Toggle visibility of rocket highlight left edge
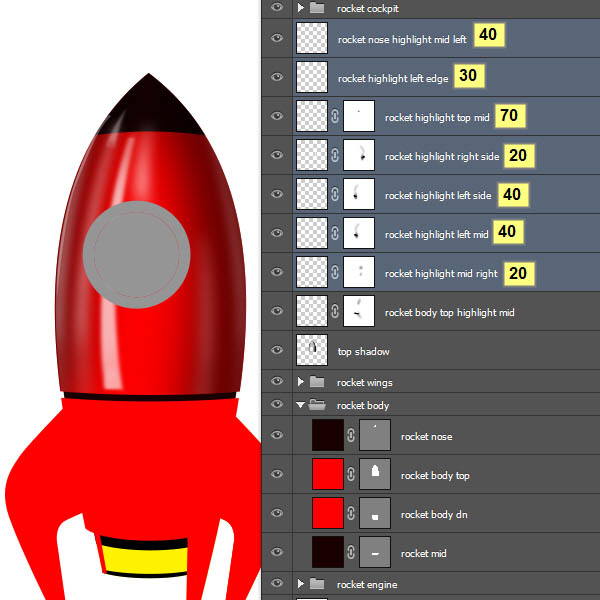This screenshot has width=600, height=600. (277, 78)
